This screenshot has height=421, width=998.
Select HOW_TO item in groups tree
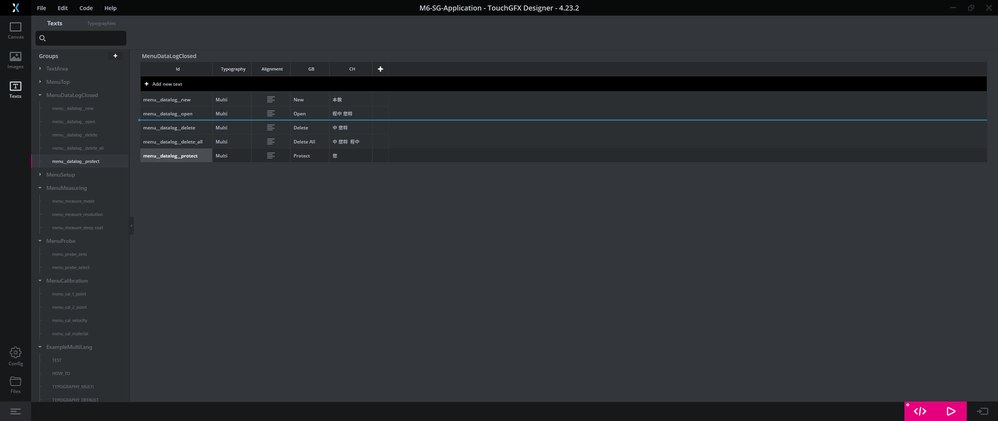pos(61,373)
